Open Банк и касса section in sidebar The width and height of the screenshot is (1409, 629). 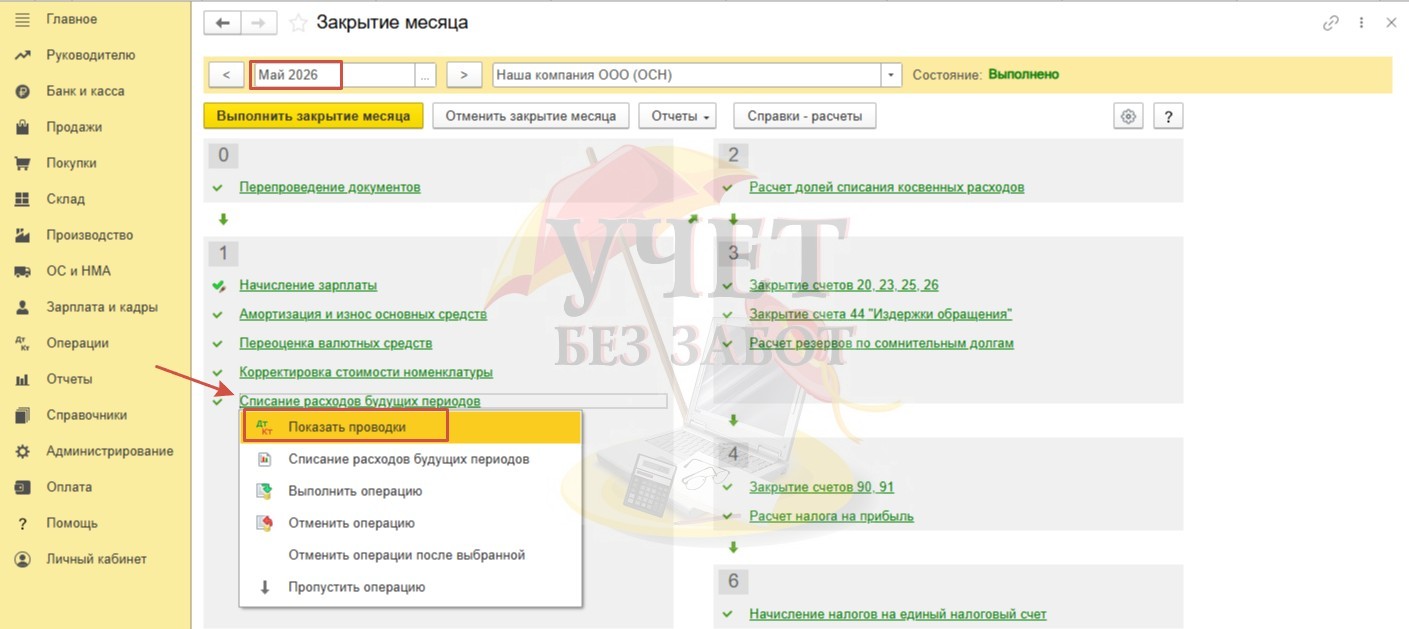point(85,91)
